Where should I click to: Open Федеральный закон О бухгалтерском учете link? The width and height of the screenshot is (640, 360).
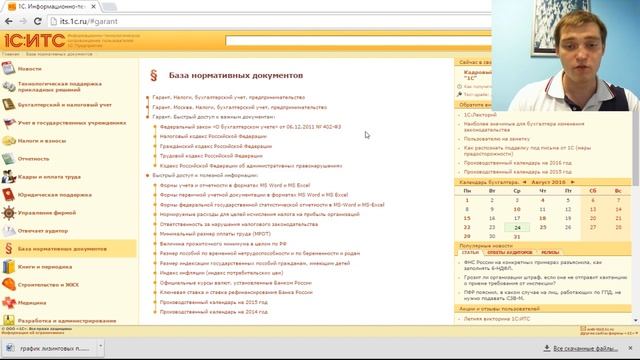250,127
